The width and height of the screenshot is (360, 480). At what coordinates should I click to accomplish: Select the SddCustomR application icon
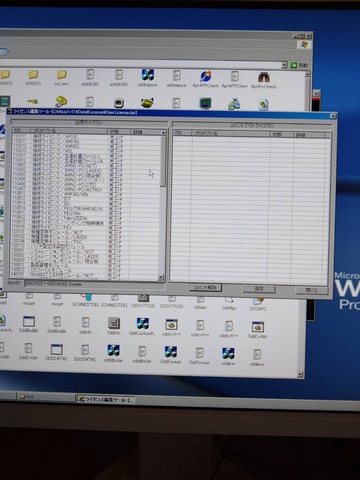143,323
